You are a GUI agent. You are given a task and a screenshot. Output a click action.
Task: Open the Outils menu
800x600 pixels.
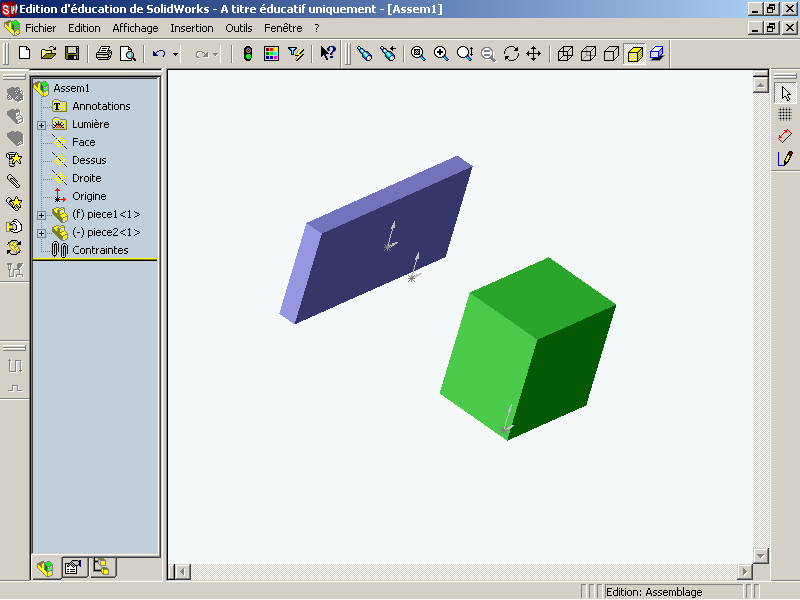[x=239, y=28]
